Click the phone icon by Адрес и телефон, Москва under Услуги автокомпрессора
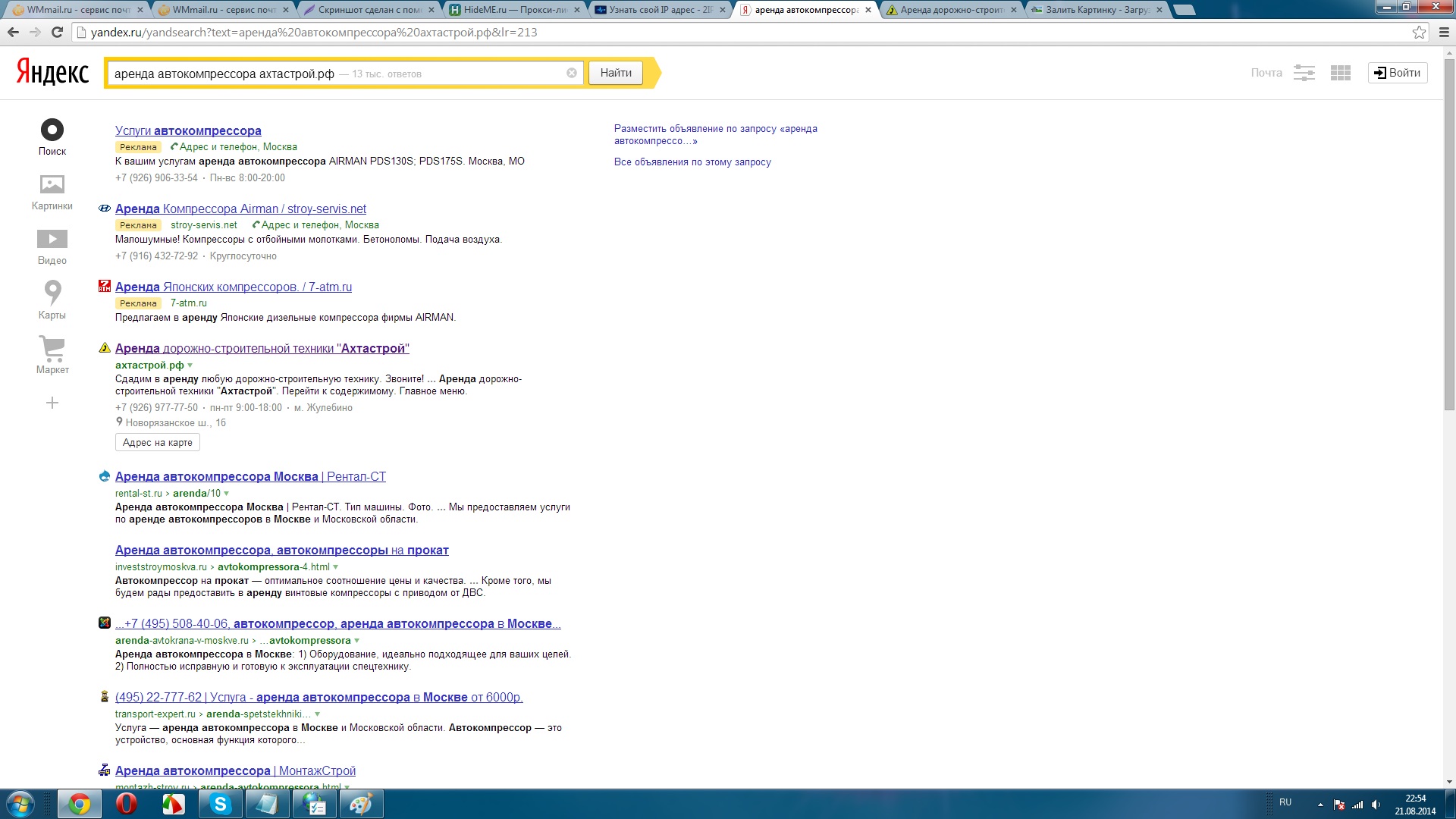 [174, 146]
